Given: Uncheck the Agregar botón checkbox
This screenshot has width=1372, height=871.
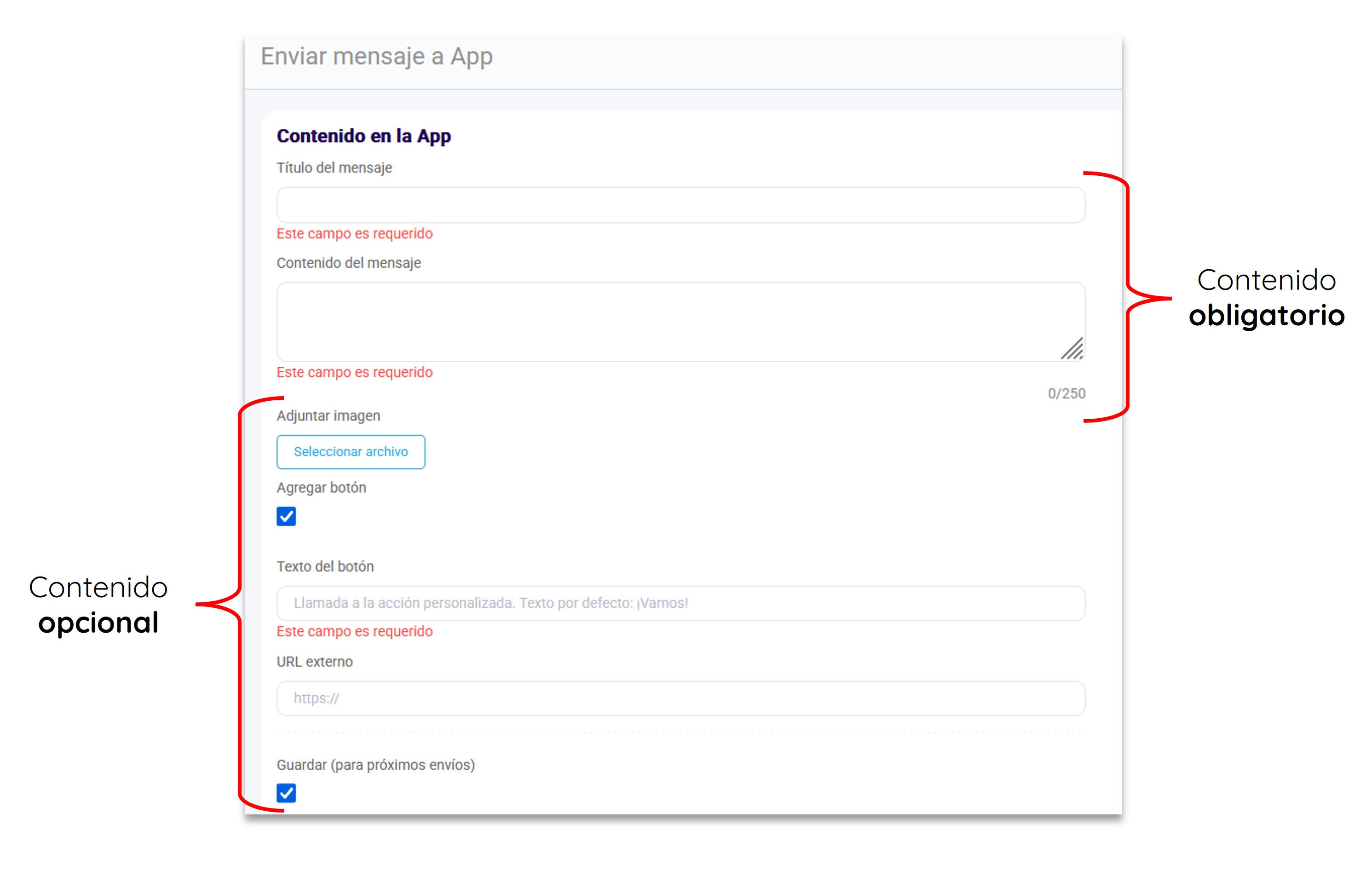Looking at the screenshot, I should [x=286, y=517].
